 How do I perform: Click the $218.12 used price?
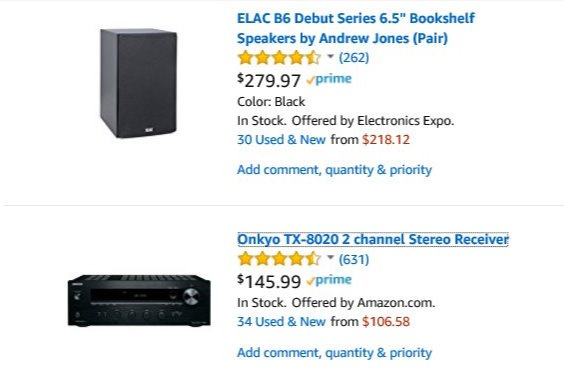coord(386,140)
